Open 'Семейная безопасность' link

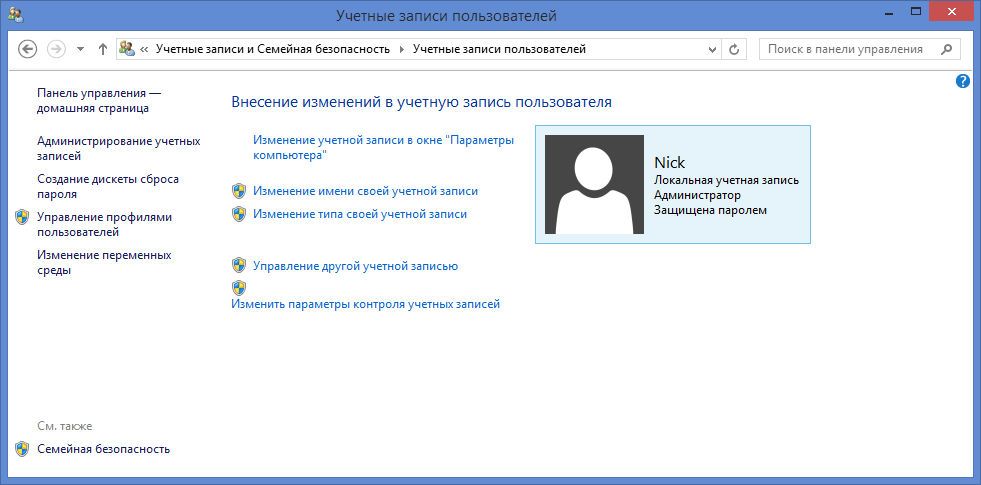(103, 449)
